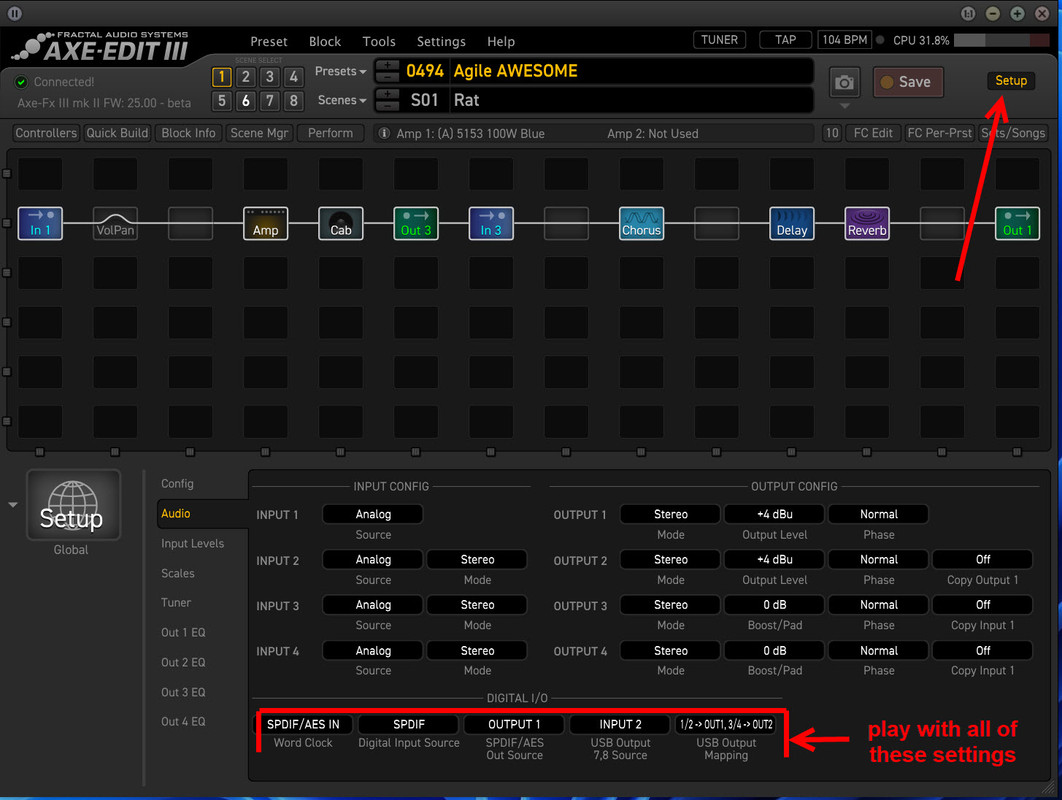Select the Out 1 block
Image resolution: width=1062 pixels, height=800 pixels.
[x=1017, y=224]
